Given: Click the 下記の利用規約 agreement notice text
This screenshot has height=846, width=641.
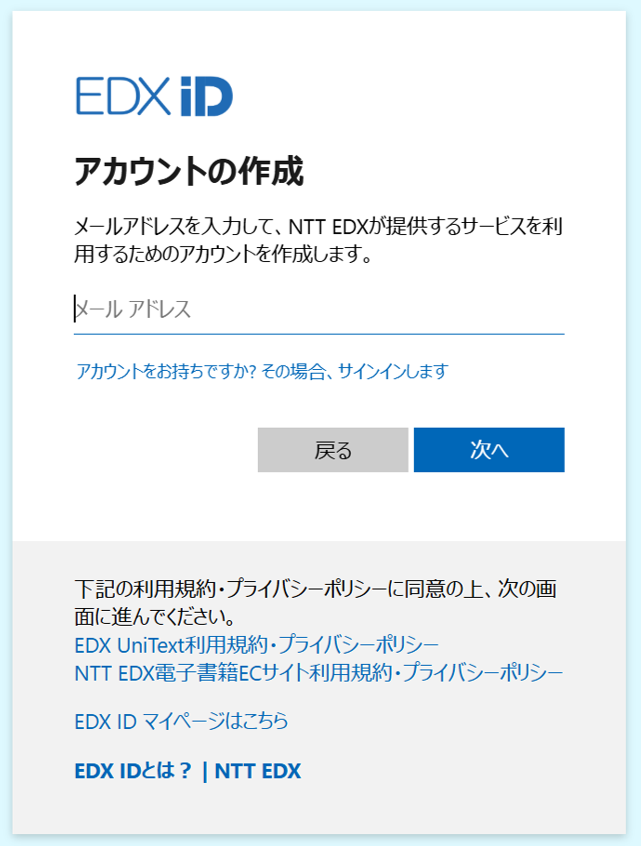Looking at the screenshot, I should (x=316, y=603).
